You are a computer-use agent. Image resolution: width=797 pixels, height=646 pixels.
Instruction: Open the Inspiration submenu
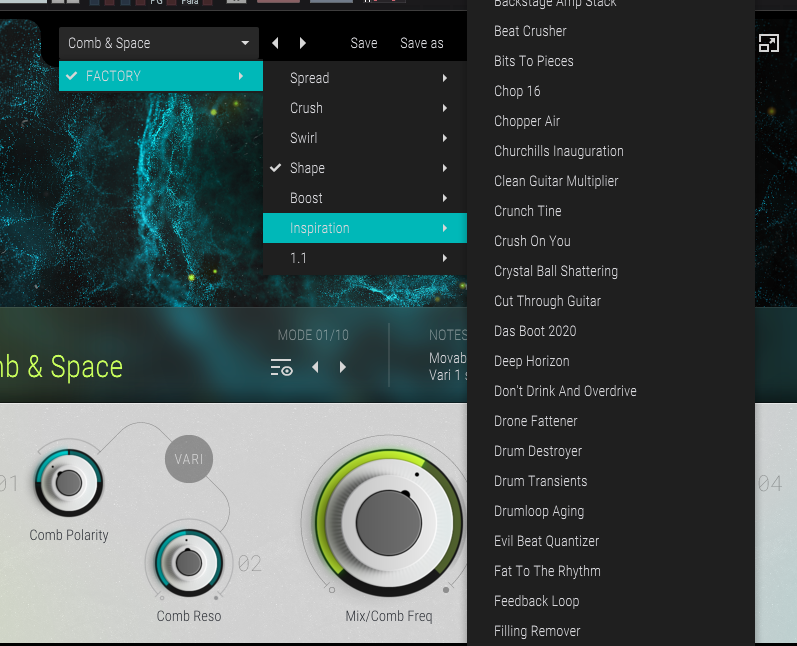pyautogui.click(x=365, y=228)
